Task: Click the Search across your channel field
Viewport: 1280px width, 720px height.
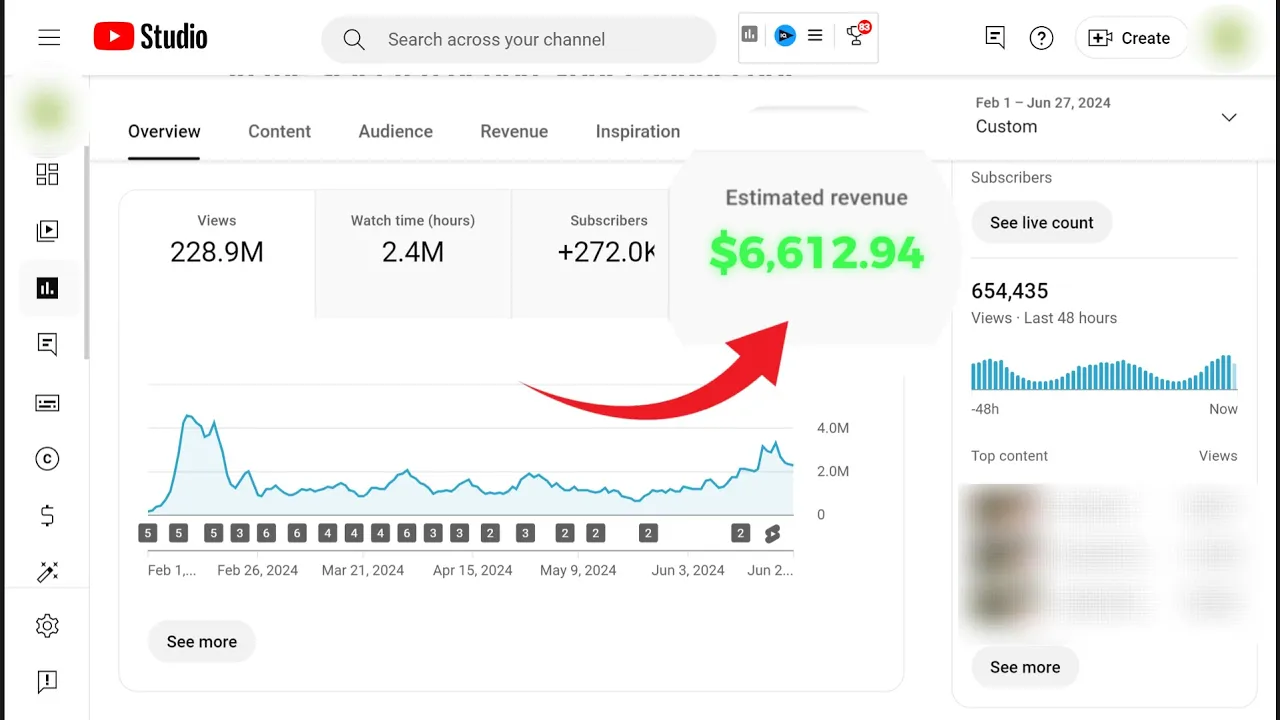Action: click(518, 40)
